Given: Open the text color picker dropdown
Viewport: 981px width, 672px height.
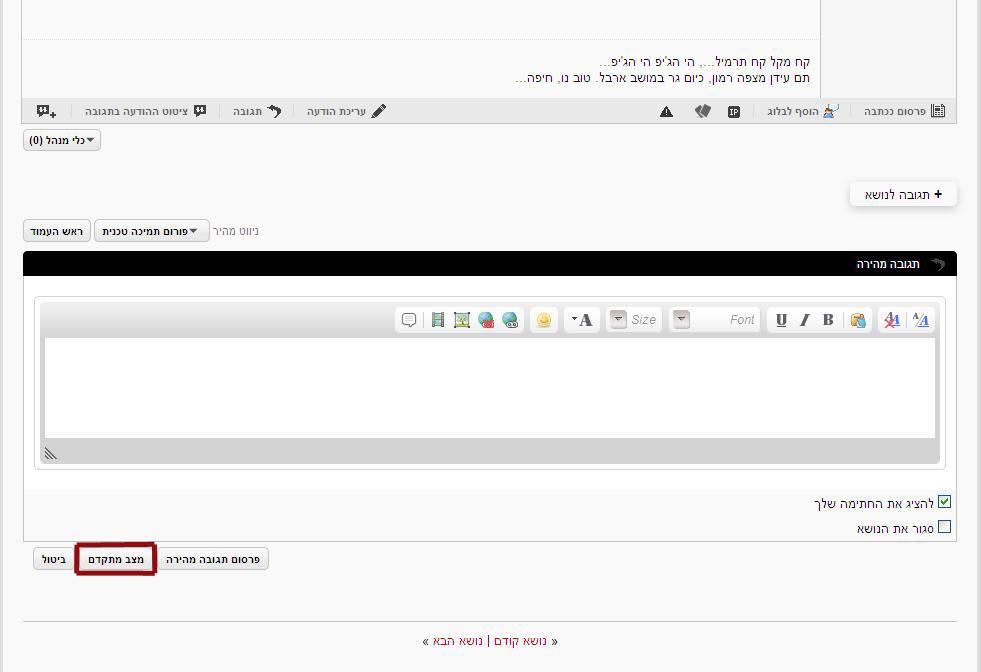Looking at the screenshot, I should pos(581,320).
